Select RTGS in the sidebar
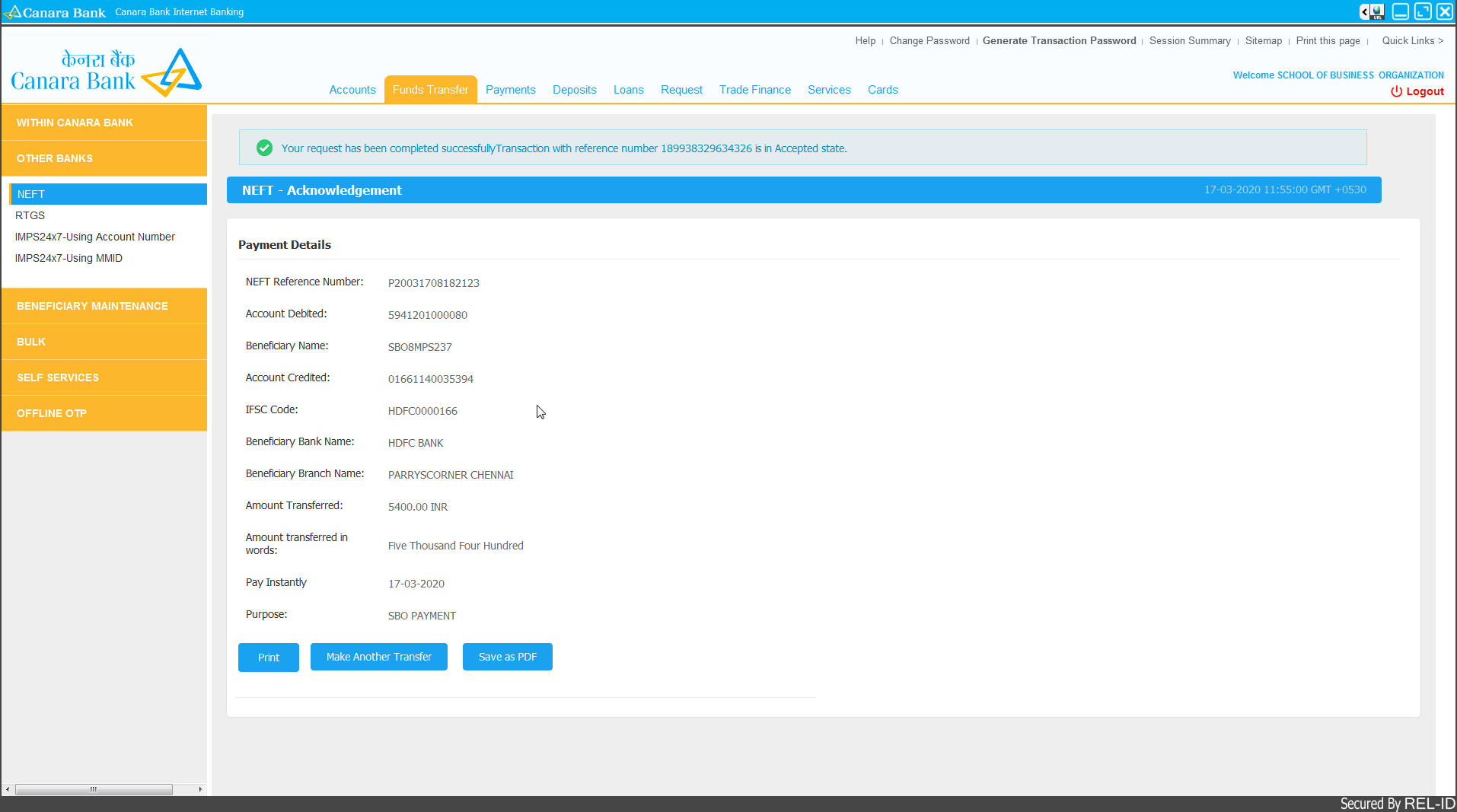Viewport: 1457px width, 812px height. point(30,215)
